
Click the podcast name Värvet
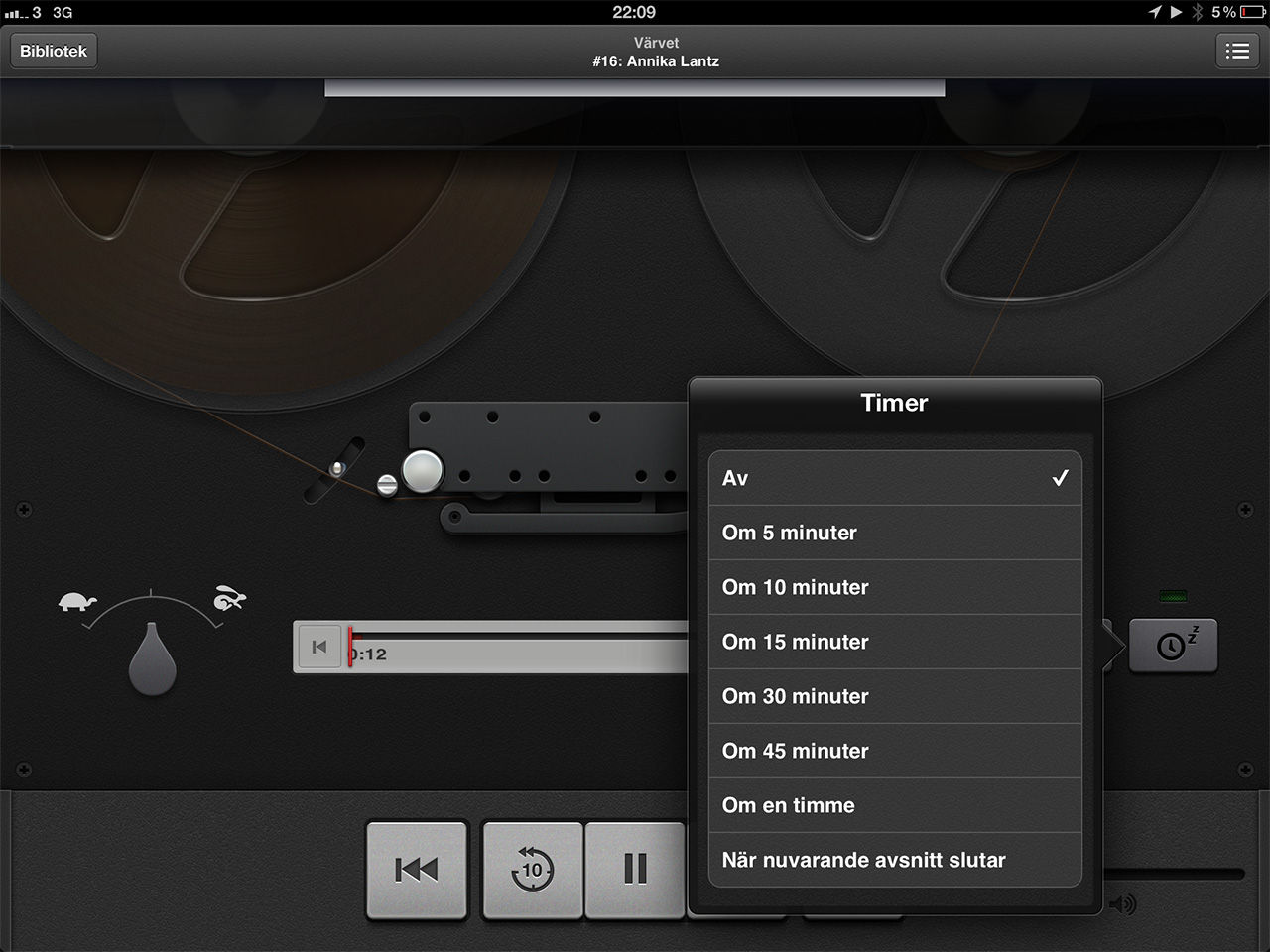tap(656, 43)
